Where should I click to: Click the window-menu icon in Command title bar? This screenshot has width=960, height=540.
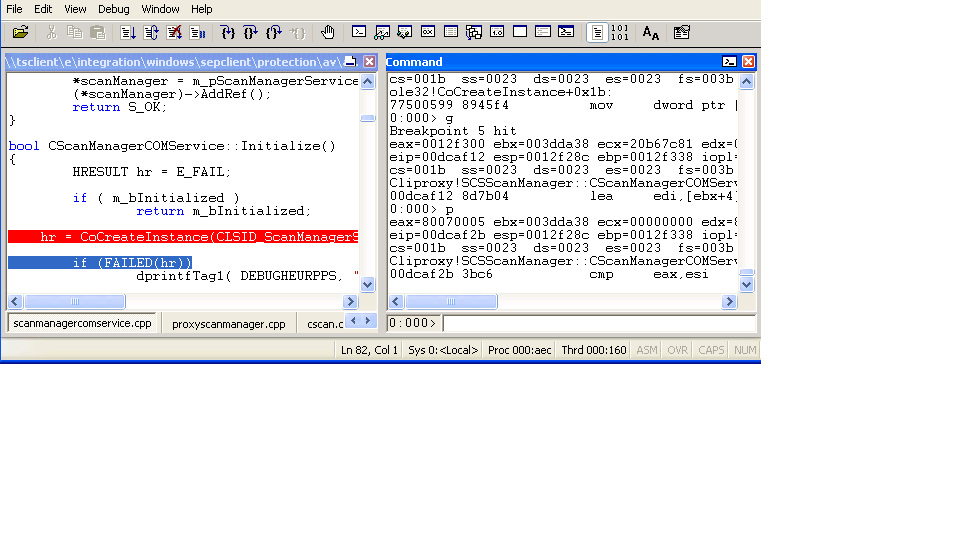point(729,61)
